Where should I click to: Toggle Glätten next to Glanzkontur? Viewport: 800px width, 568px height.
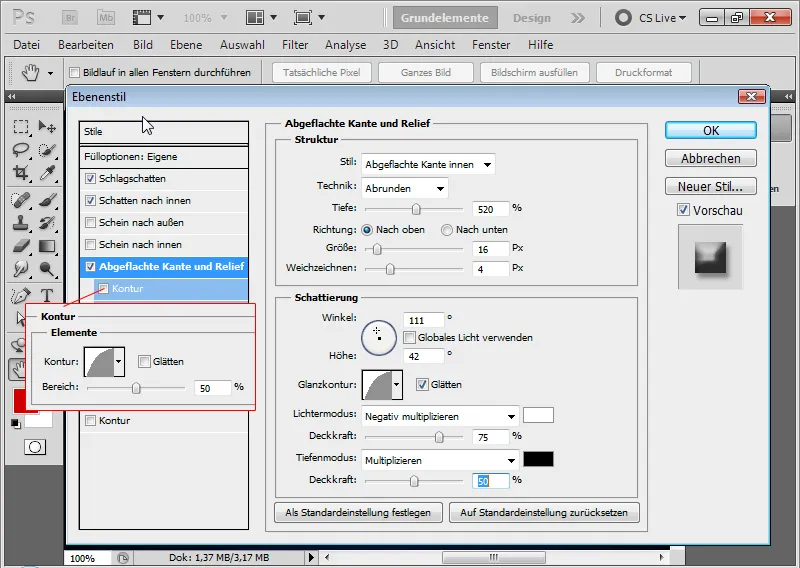422,384
